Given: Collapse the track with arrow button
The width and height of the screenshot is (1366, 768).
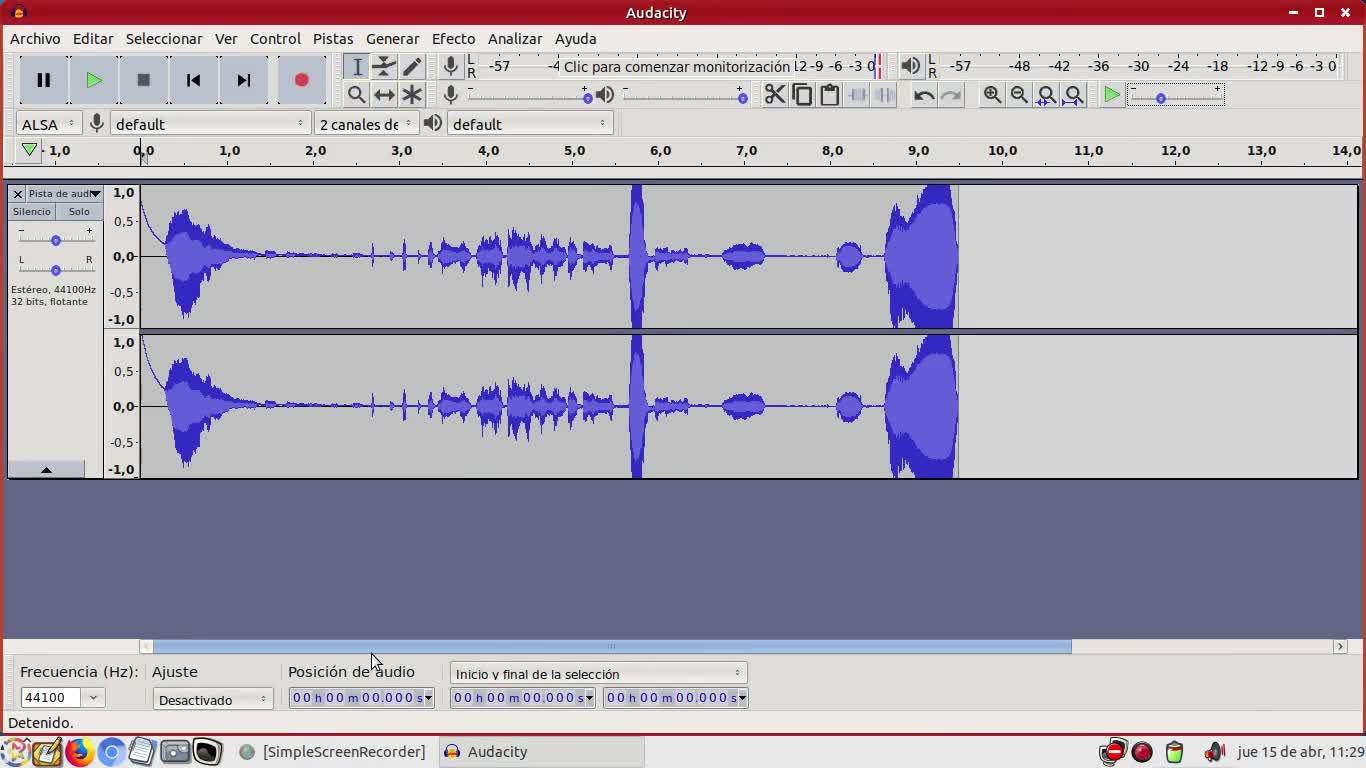Looking at the screenshot, I should (46, 469).
